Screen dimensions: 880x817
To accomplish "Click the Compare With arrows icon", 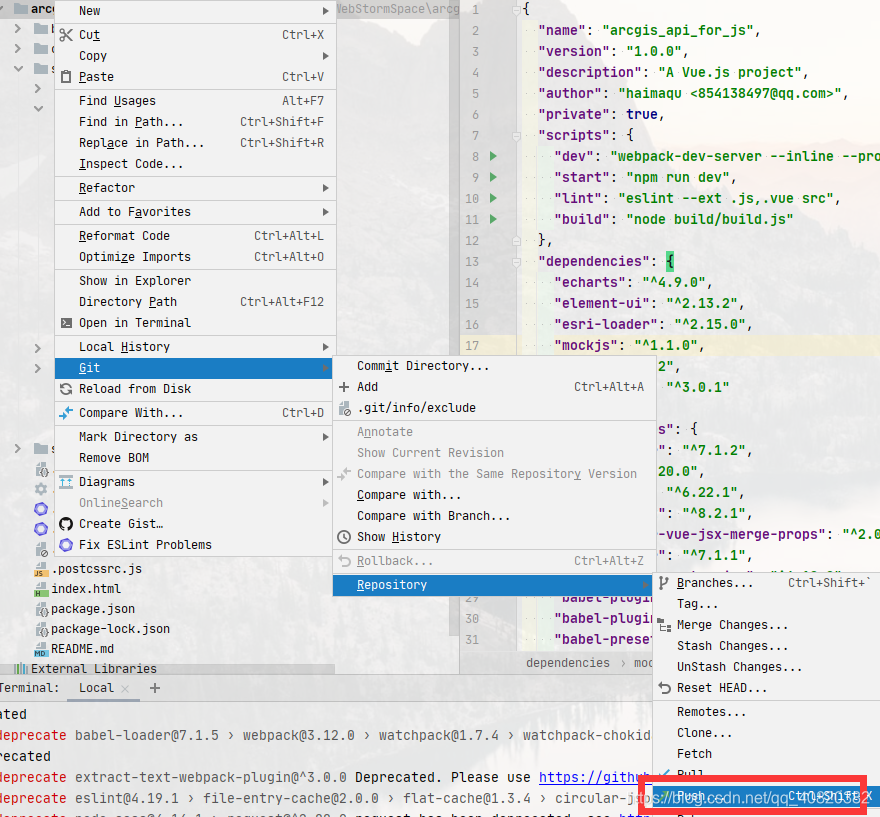I will click(x=66, y=413).
